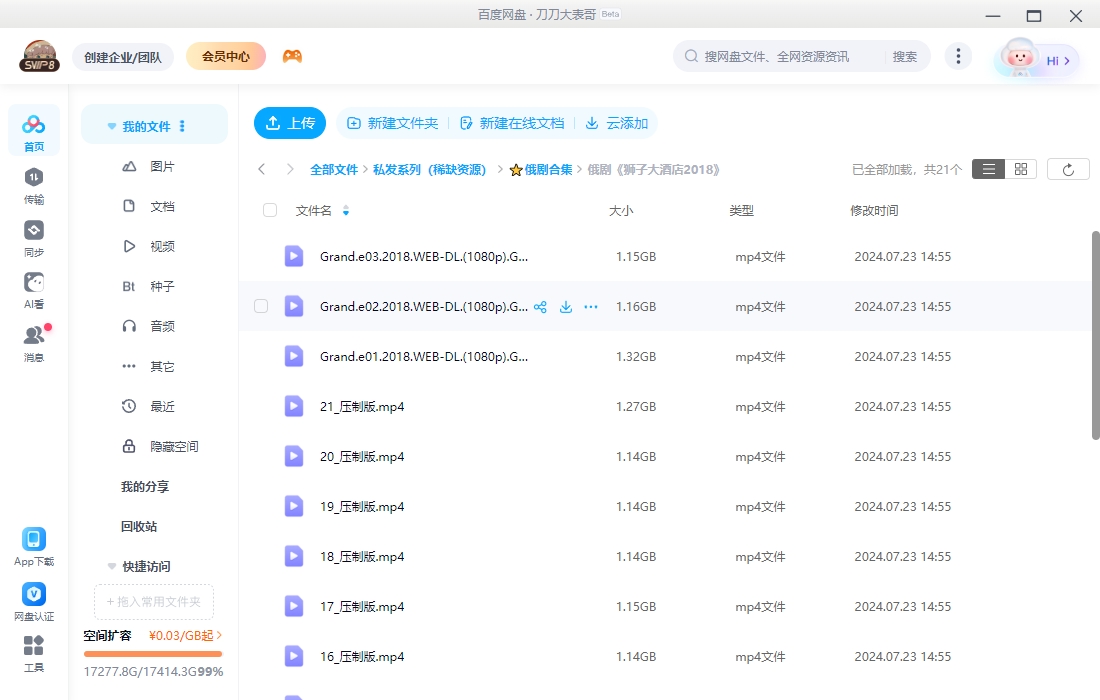Refresh the current file list
The height and width of the screenshot is (700, 1100).
[x=1068, y=168]
